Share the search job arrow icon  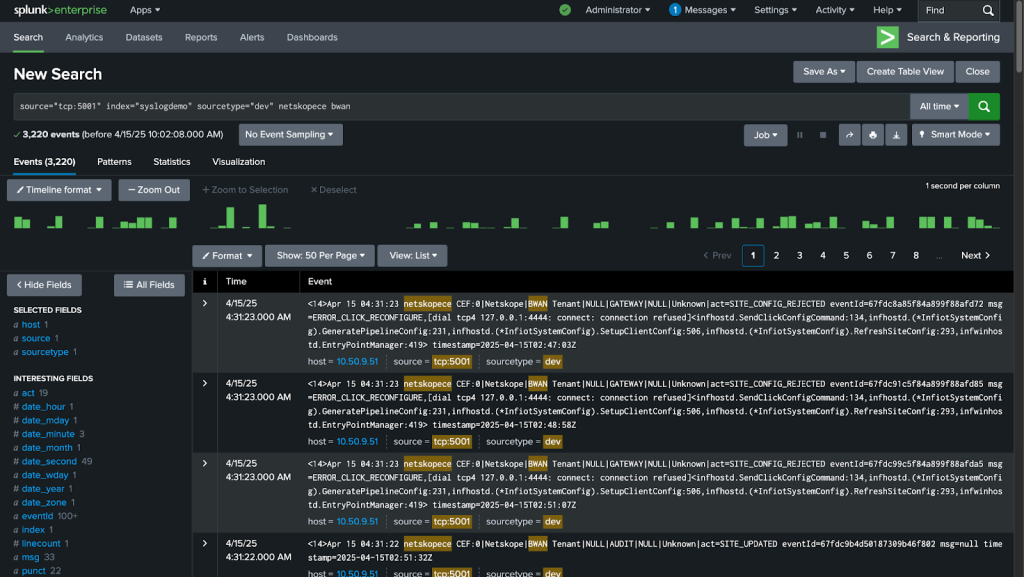click(849, 135)
